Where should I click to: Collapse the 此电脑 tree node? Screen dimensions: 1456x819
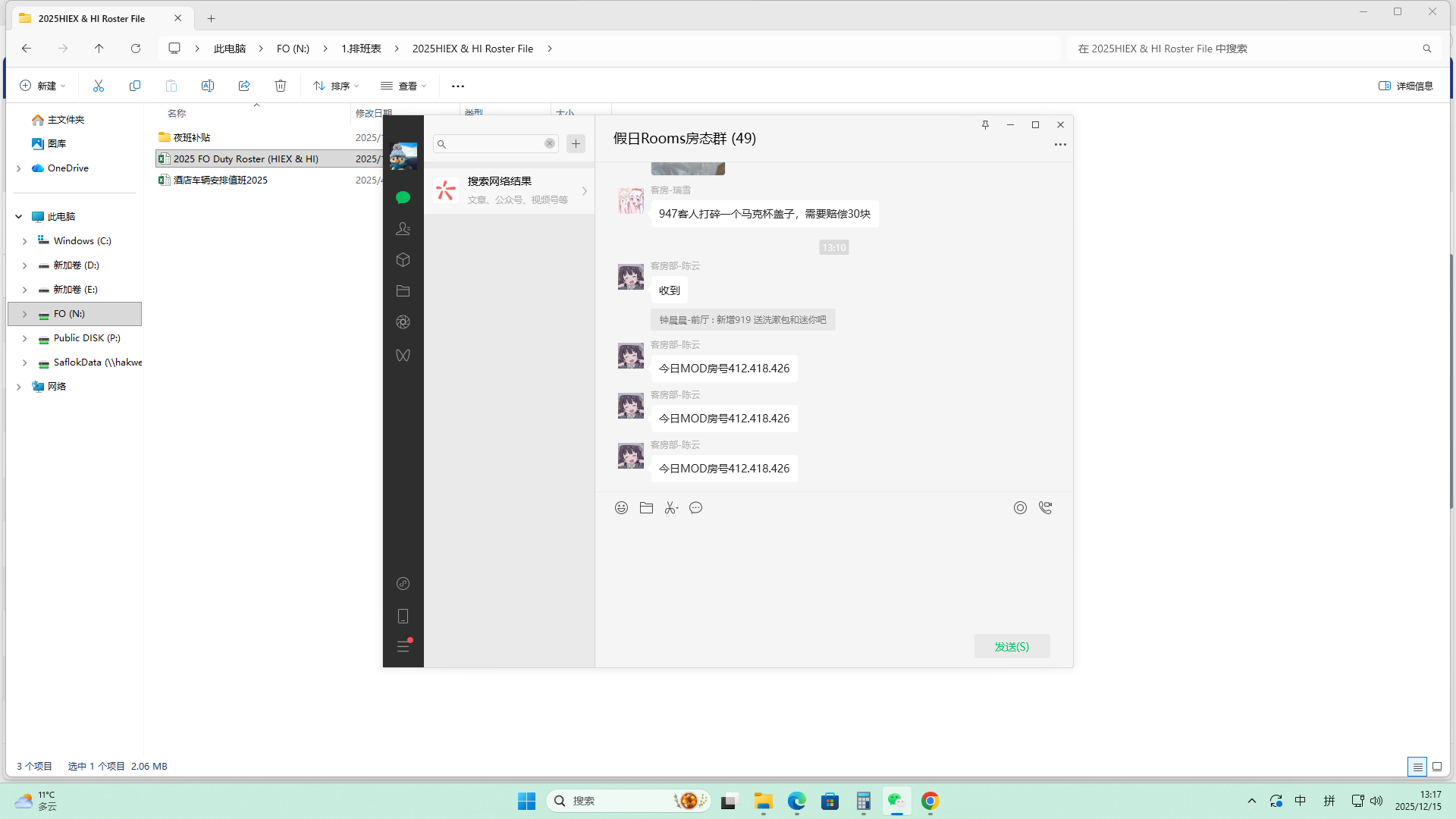(18, 217)
